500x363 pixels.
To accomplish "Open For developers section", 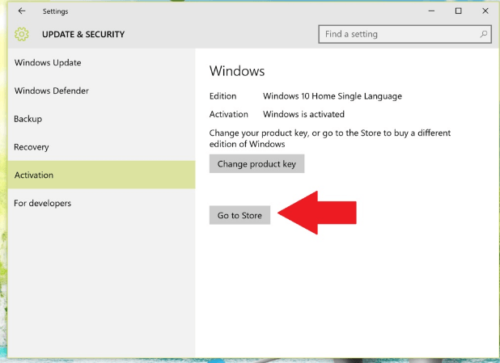I will coord(101,203).
